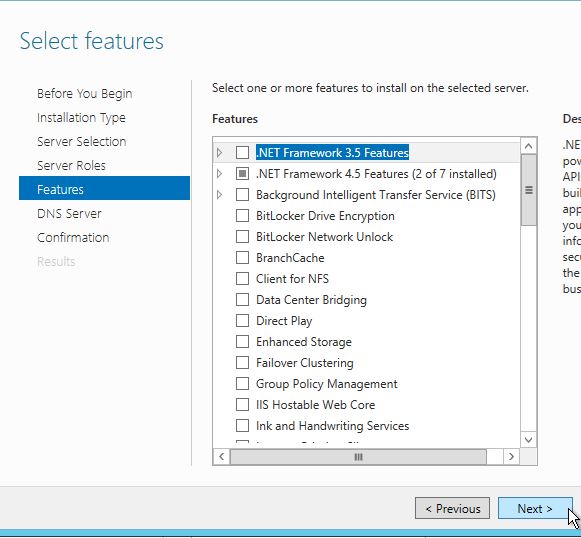Expand Background Intelligent Transfer Service node
581x538 pixels.
tap(219, 195)
